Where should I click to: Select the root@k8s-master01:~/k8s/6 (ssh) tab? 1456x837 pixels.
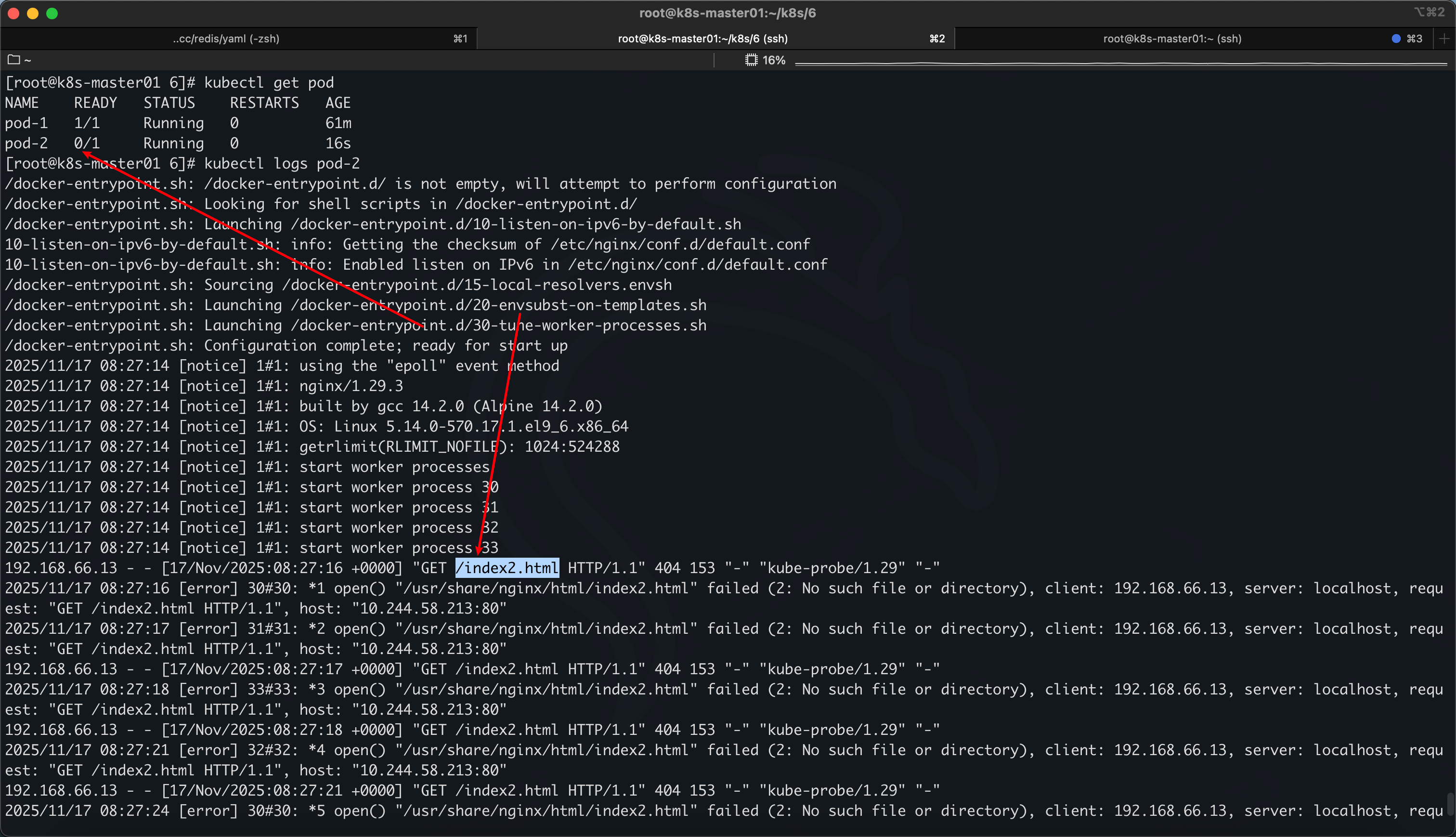[702, 39]
